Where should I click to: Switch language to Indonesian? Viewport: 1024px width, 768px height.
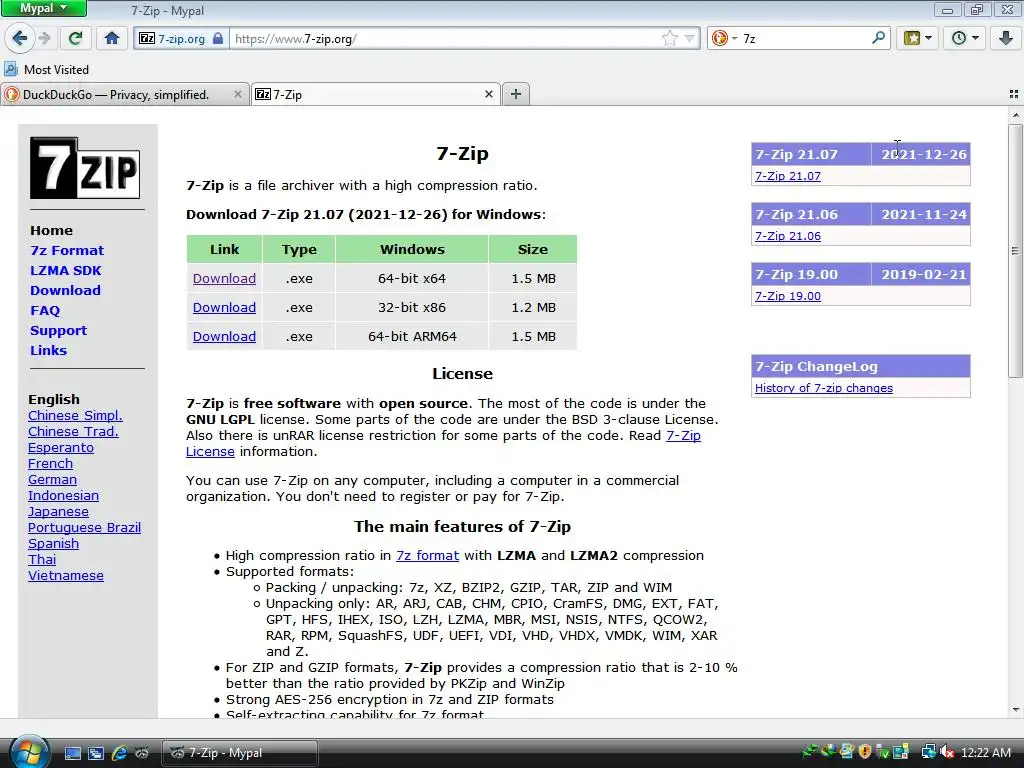[x=63, y=496]
